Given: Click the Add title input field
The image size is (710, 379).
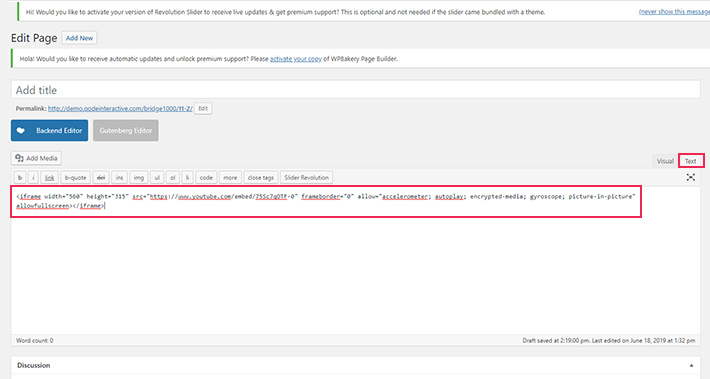Looking at the screenshot, I should pos(355,90).
